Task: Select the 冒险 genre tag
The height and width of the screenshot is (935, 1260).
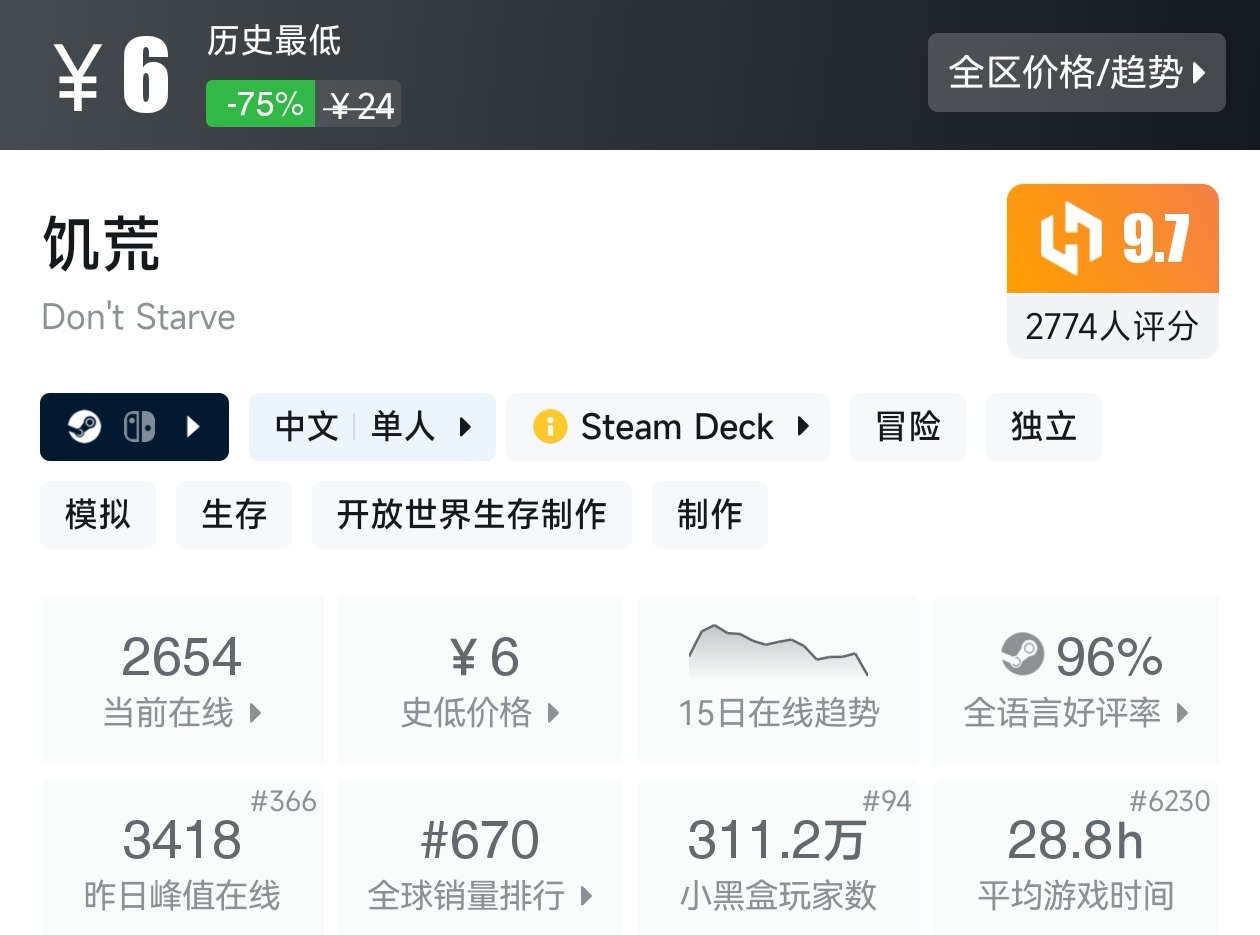Action: coord(908,427)
